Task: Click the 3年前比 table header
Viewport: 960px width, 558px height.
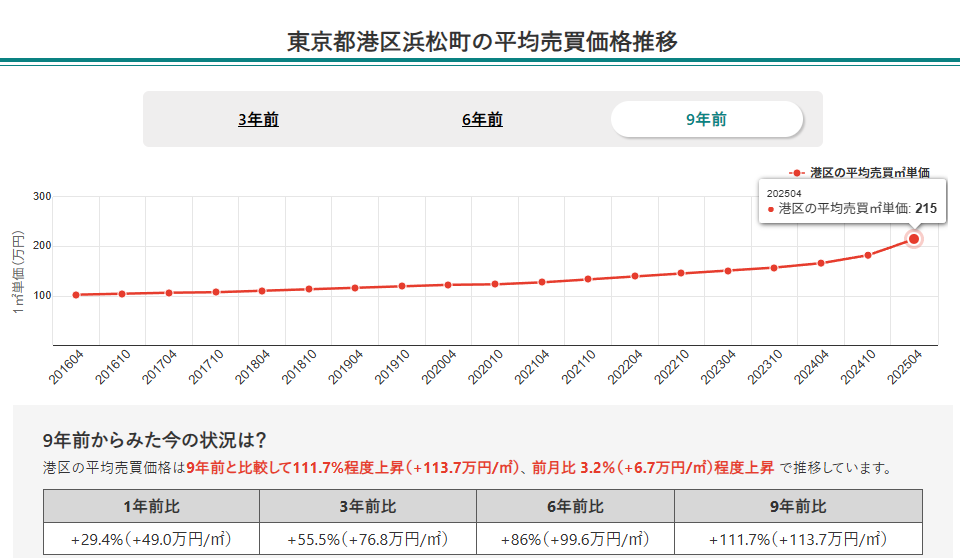Action: click(368, 506)
